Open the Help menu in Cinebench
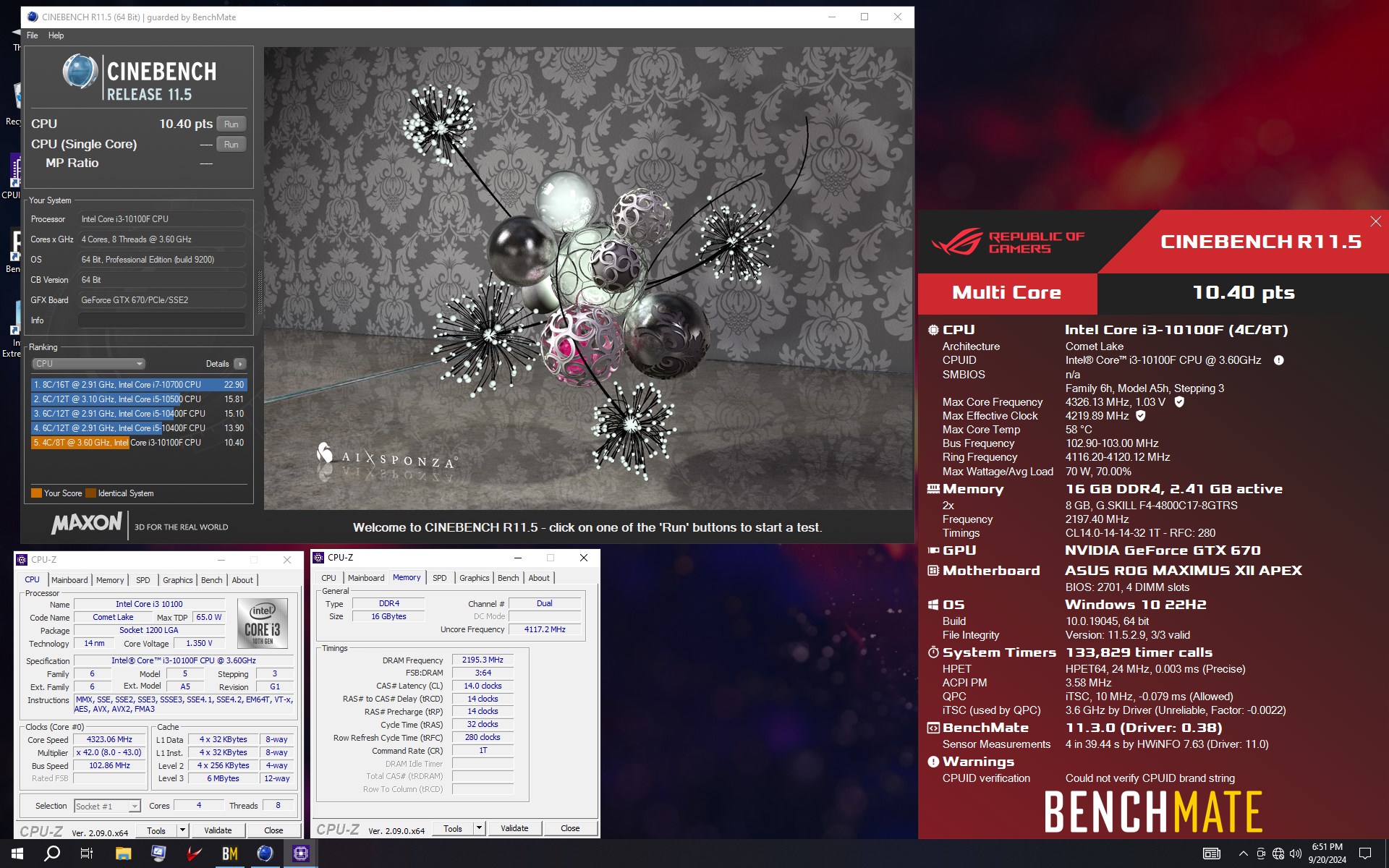The width and height of the screenshot is (1389, 868). click(56, 35)
